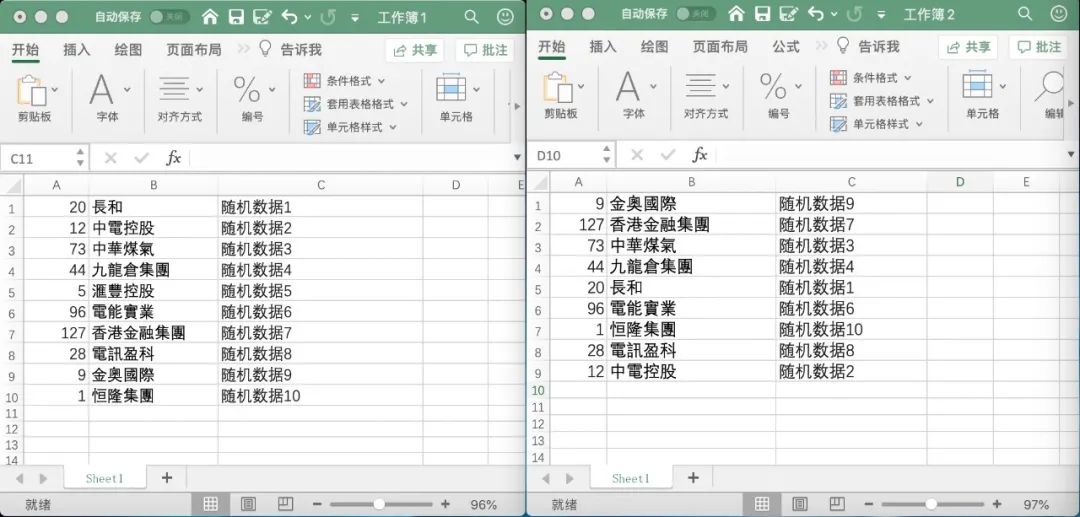This screenshot has width=1080, height=517.
Task: Select cell 随机数据10 in 工作簿2
Action: 851,330
